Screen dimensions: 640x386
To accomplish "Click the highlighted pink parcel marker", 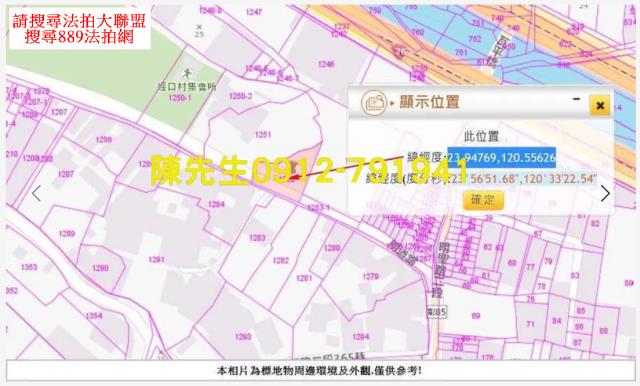I will click(293, 168).
